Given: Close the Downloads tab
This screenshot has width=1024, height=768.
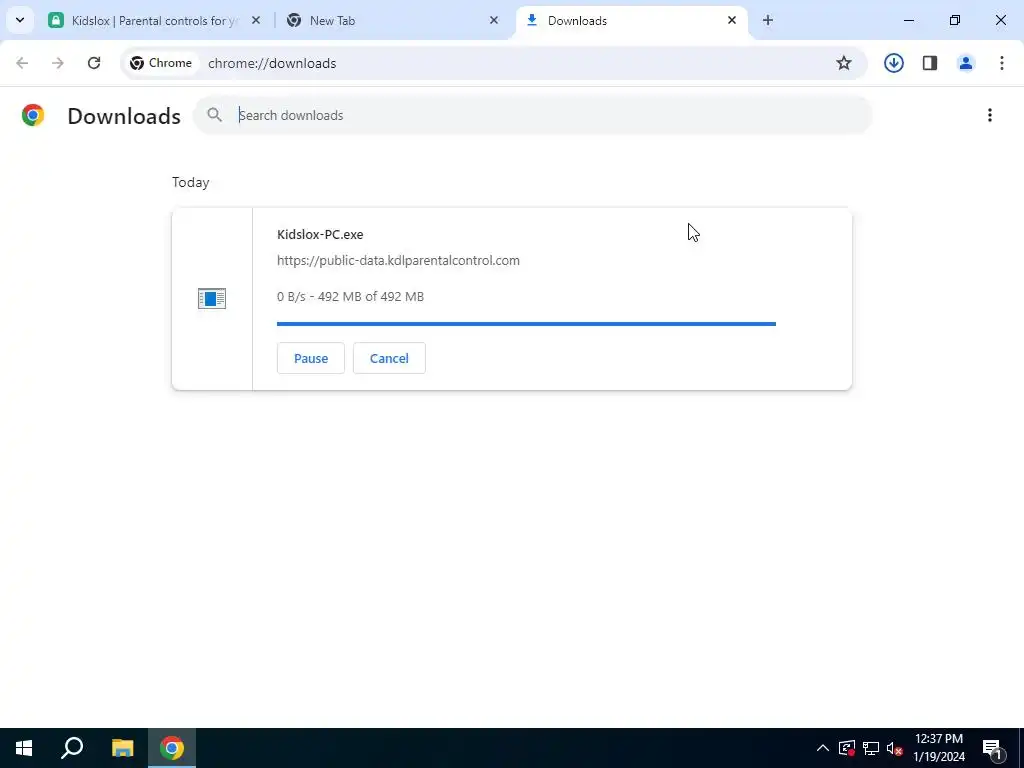Looking at the screenshot, I should point(731,20).
